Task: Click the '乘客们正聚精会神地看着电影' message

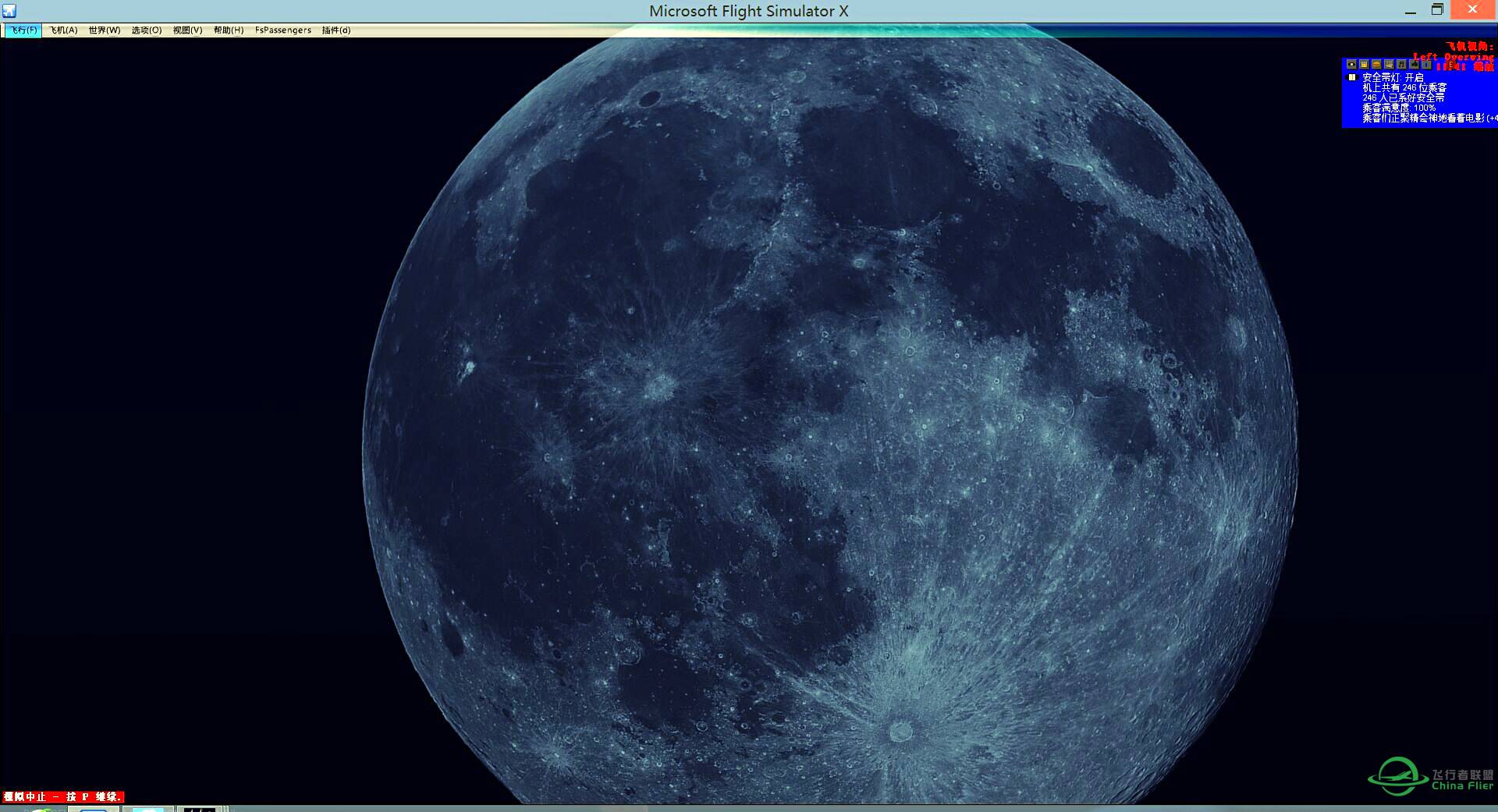Action: coord(1424,118)
